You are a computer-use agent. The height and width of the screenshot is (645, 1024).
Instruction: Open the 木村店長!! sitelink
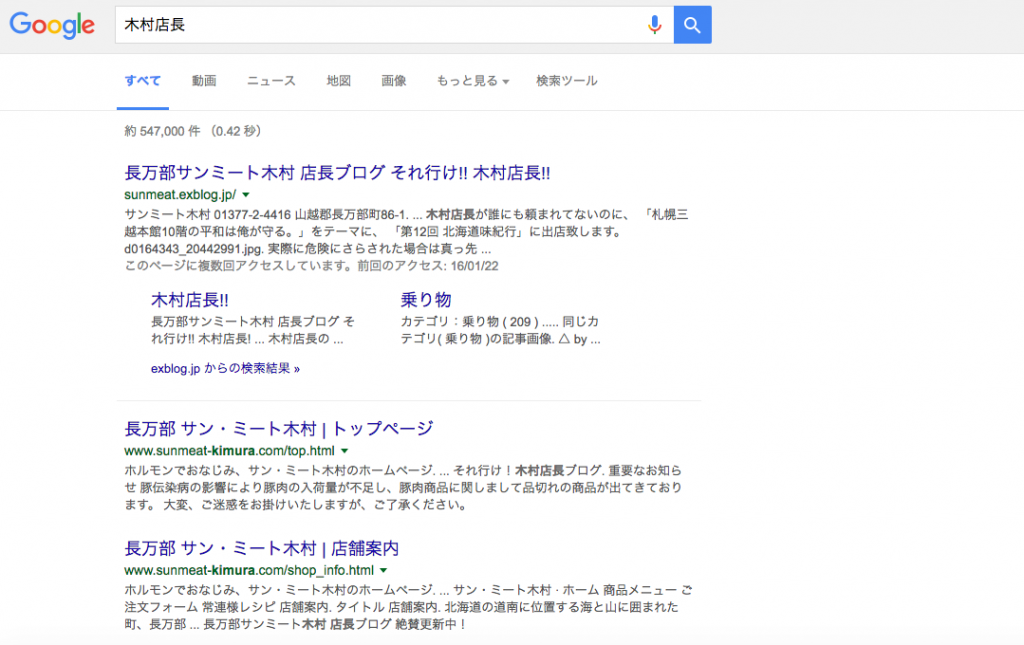(x=189, y=300)
